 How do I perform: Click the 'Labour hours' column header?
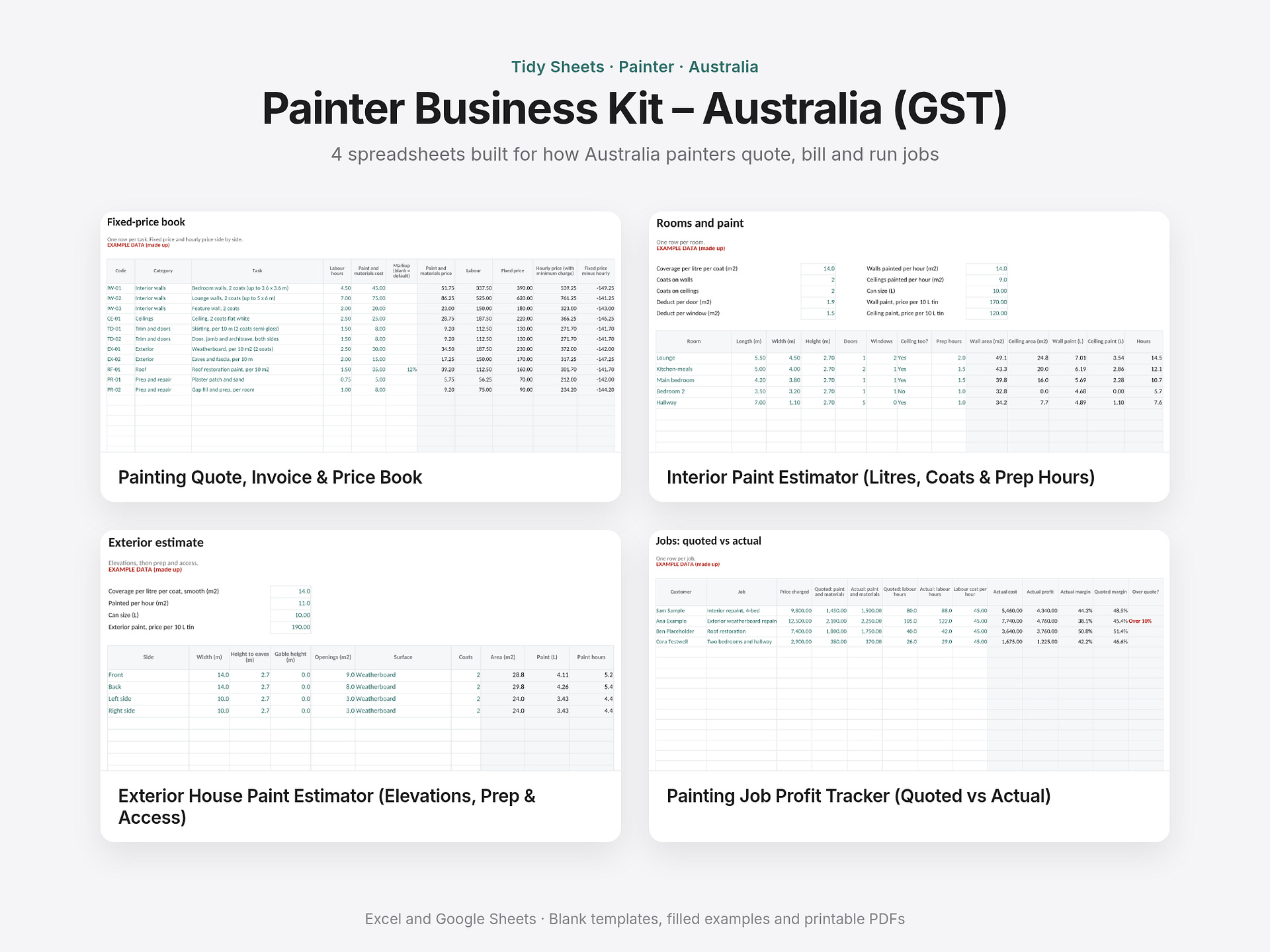tap(337, 270)
